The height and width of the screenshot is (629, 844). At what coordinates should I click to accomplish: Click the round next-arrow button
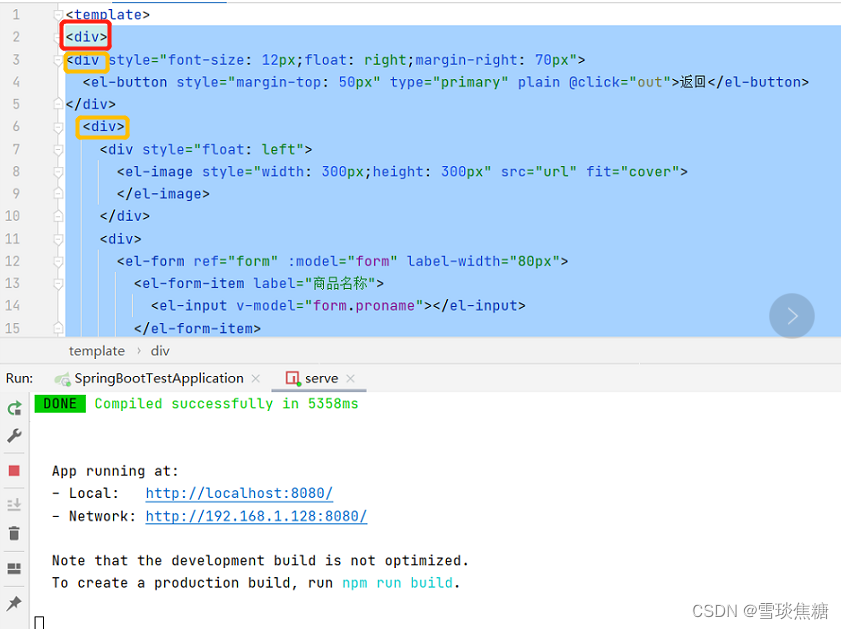791,316
